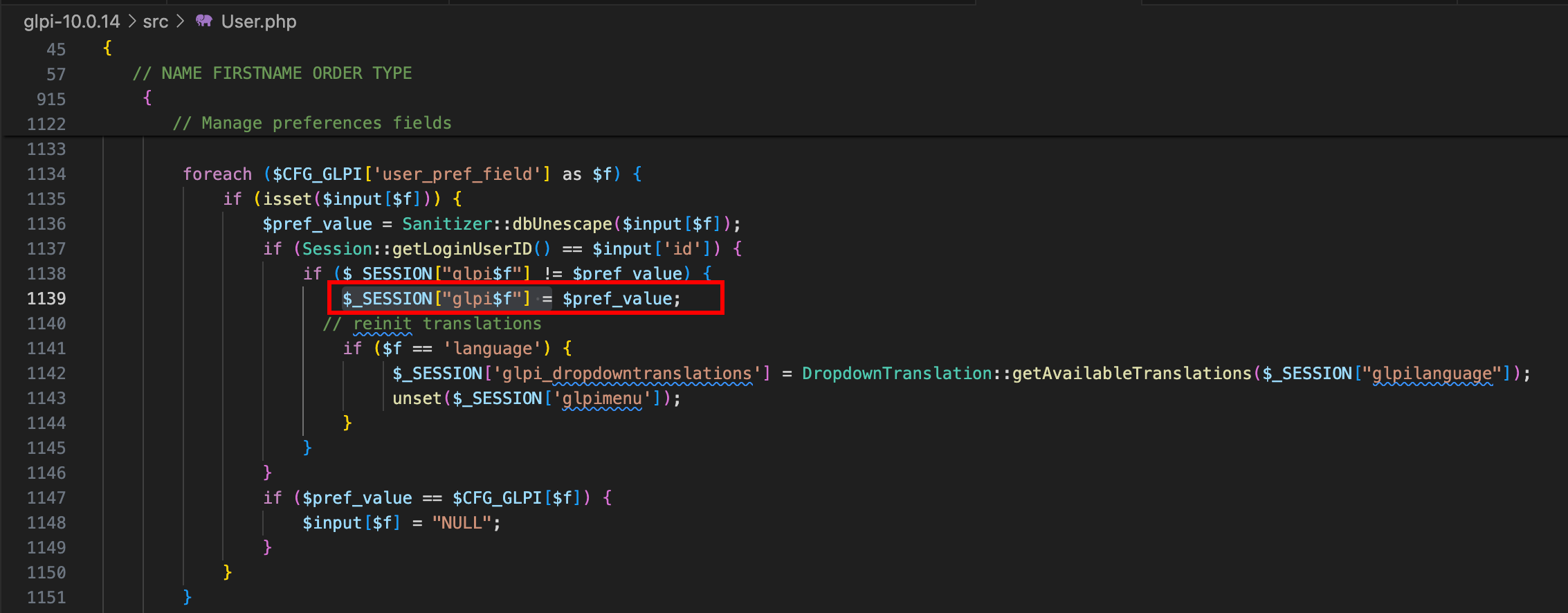Click unset call on line 1143
This screenshot has width=1568, height=613.
[417, 398]
